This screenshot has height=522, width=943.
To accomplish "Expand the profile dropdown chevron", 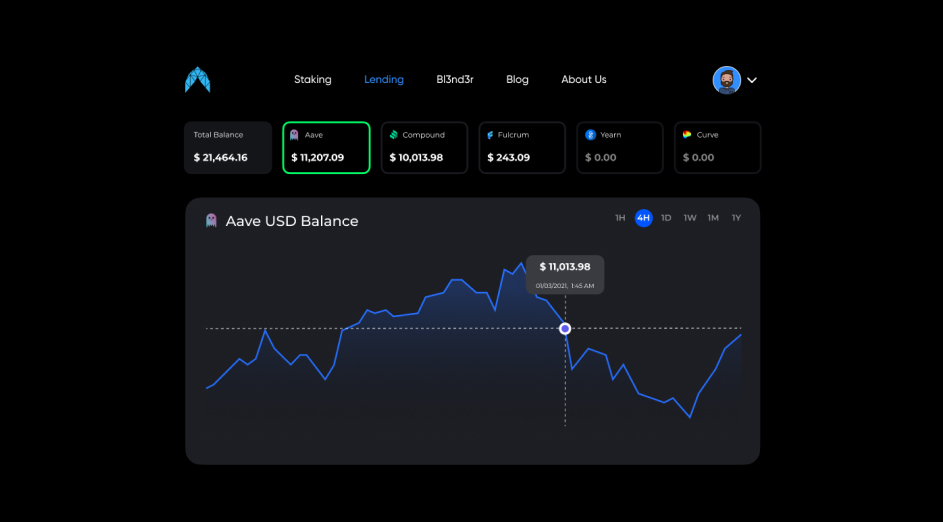I will pos(752,80).
